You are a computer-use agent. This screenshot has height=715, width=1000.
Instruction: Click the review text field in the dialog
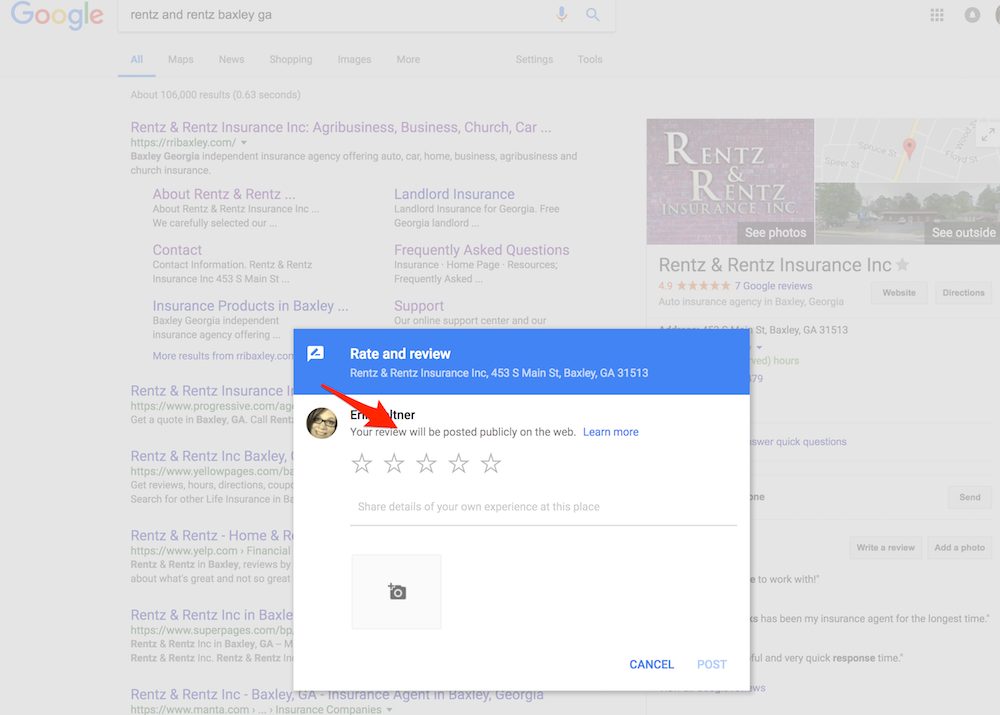[543, 507]
